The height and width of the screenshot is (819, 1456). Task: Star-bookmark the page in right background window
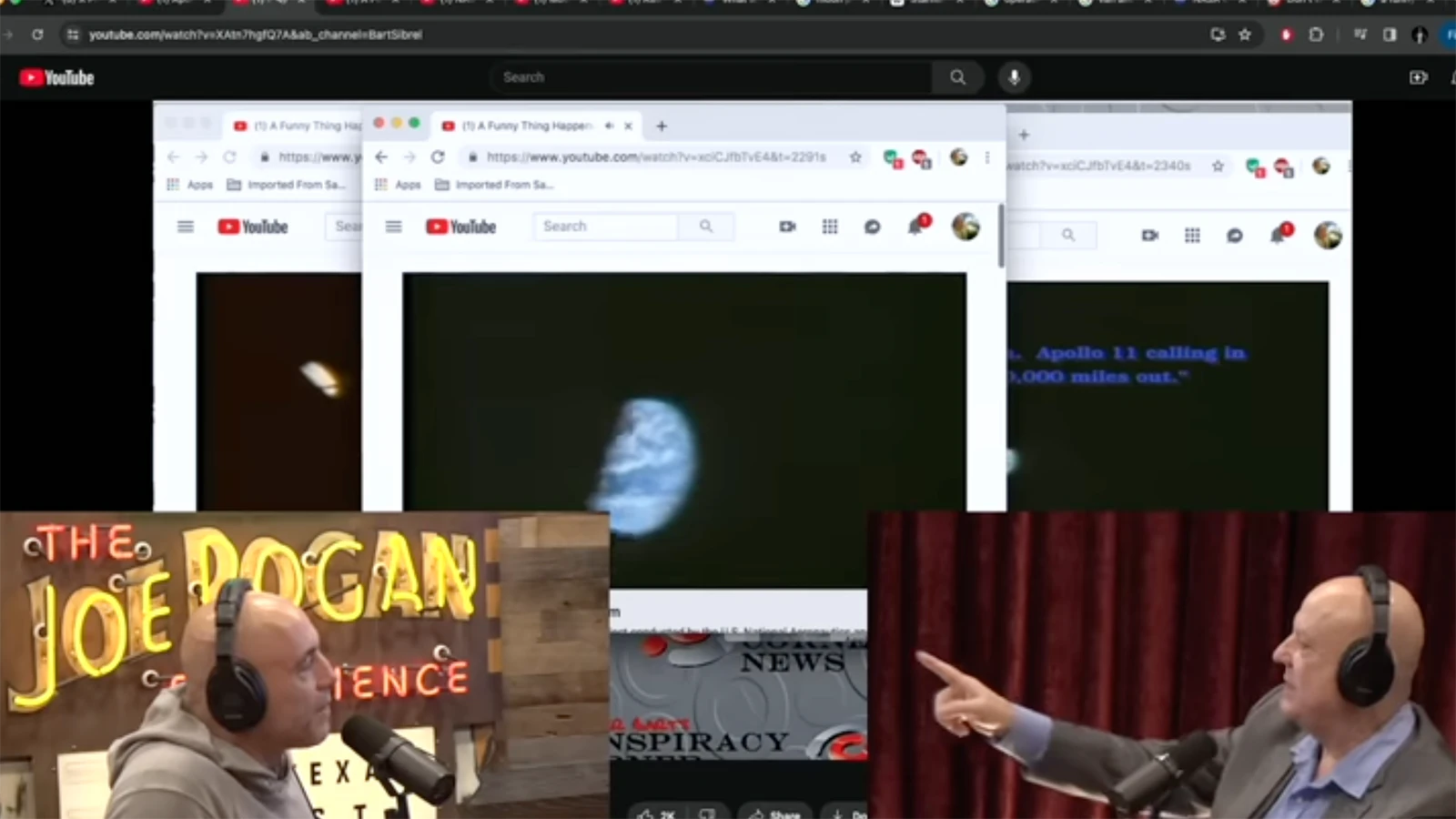(x=1218, y=166)
